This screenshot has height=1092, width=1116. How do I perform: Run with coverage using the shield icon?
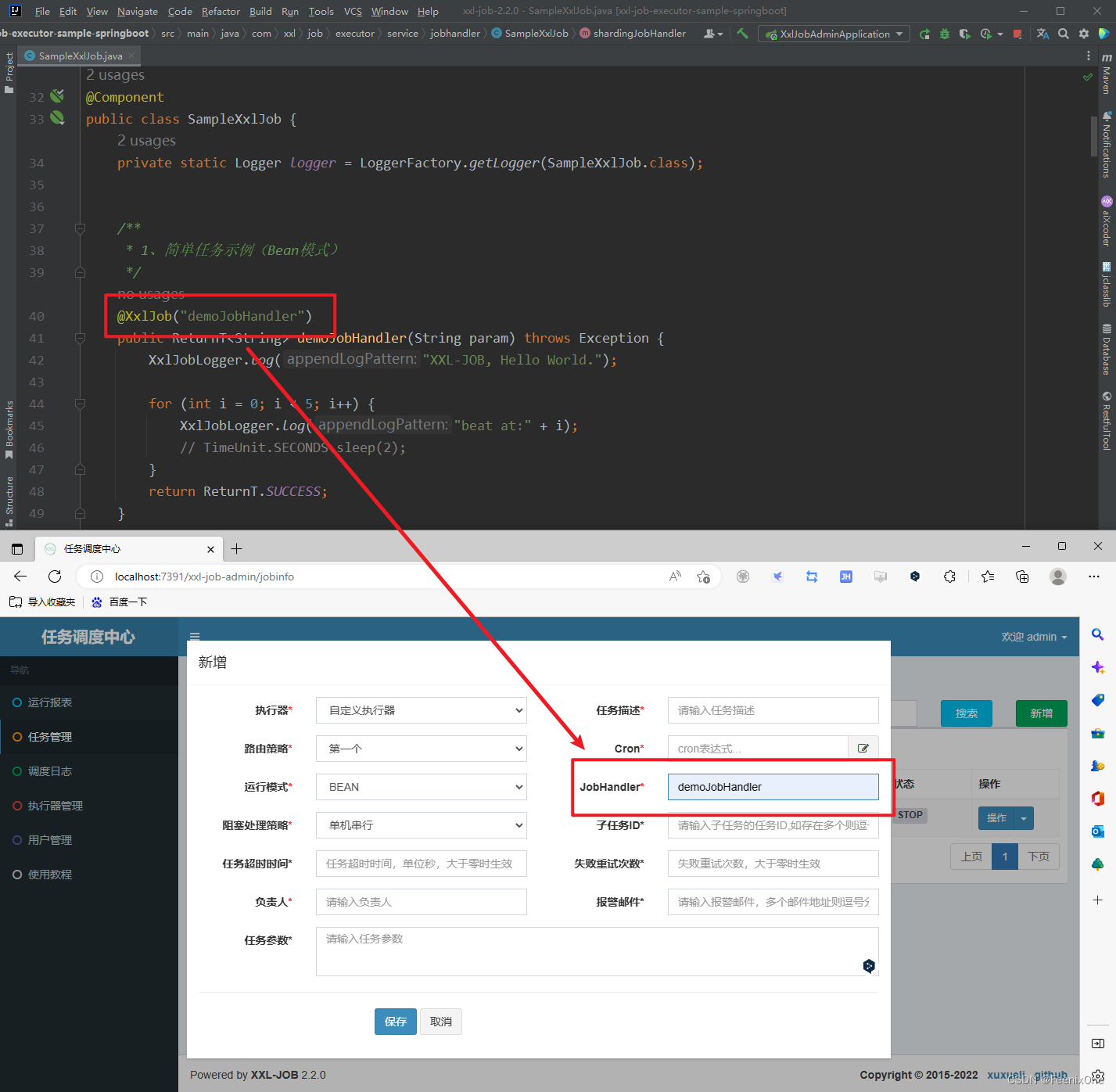(964, 34)
